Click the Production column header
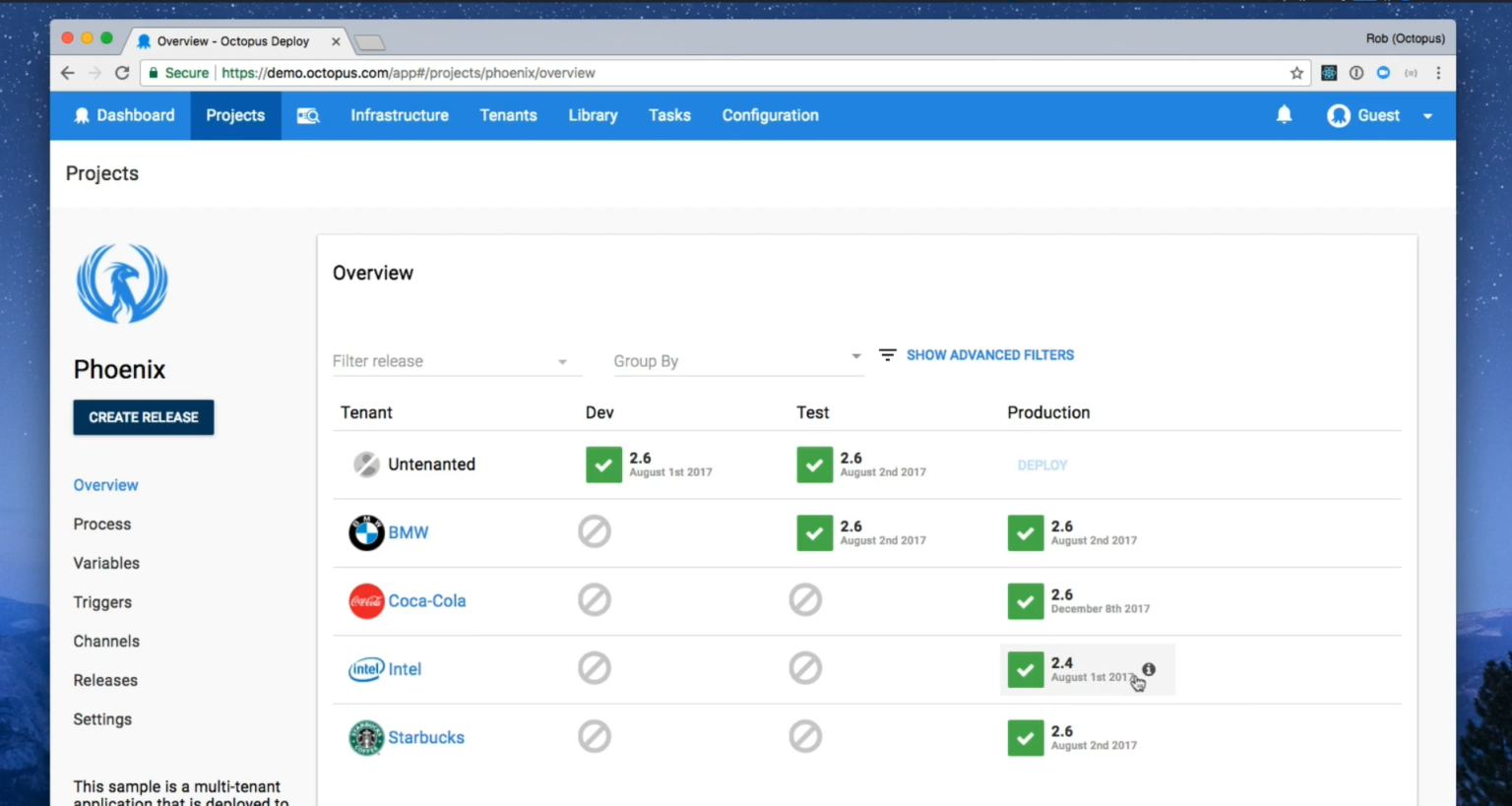Viewport: 1512px width, 806px height. [x=1048, y=412]
